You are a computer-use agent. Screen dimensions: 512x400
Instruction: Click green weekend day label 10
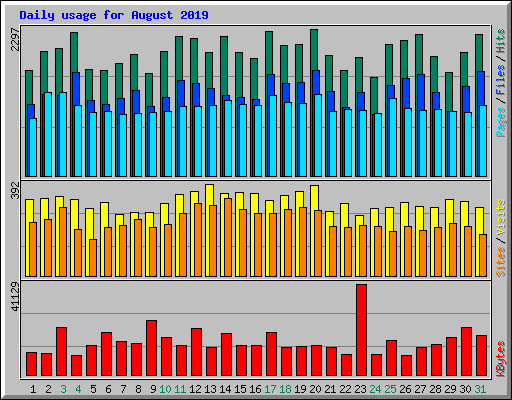[165, 389]
